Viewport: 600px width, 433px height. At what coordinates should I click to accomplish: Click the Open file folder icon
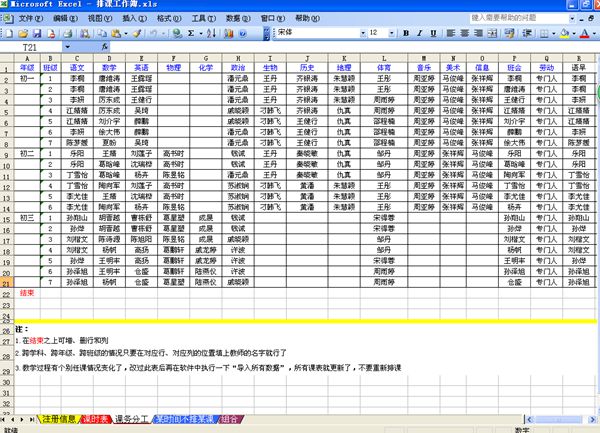(23, 34)
